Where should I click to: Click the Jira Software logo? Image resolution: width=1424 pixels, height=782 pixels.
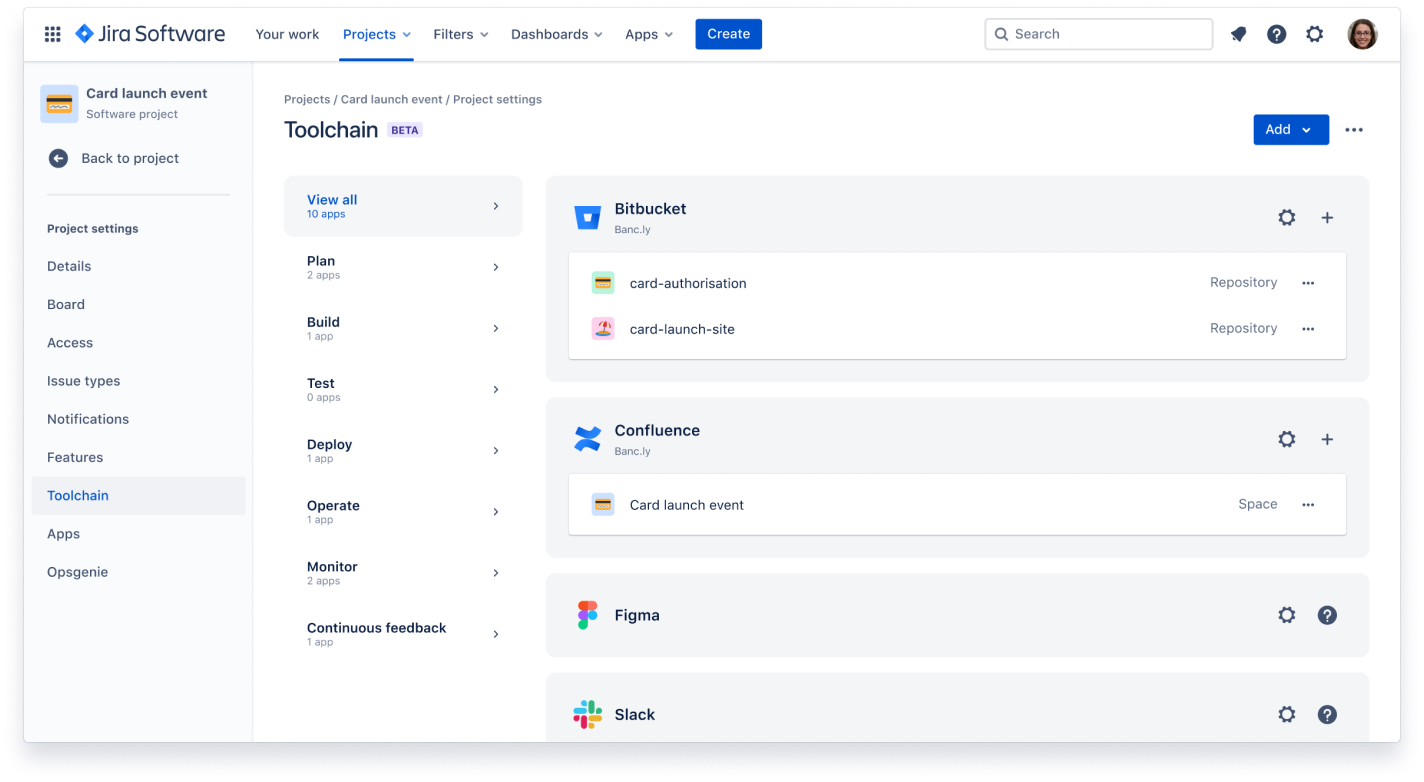(x=149, y=33)
